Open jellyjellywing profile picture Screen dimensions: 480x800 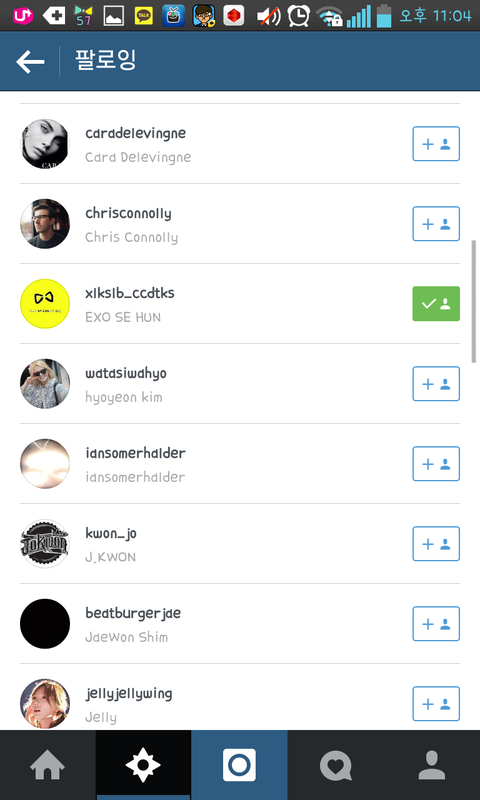point(45,704)
